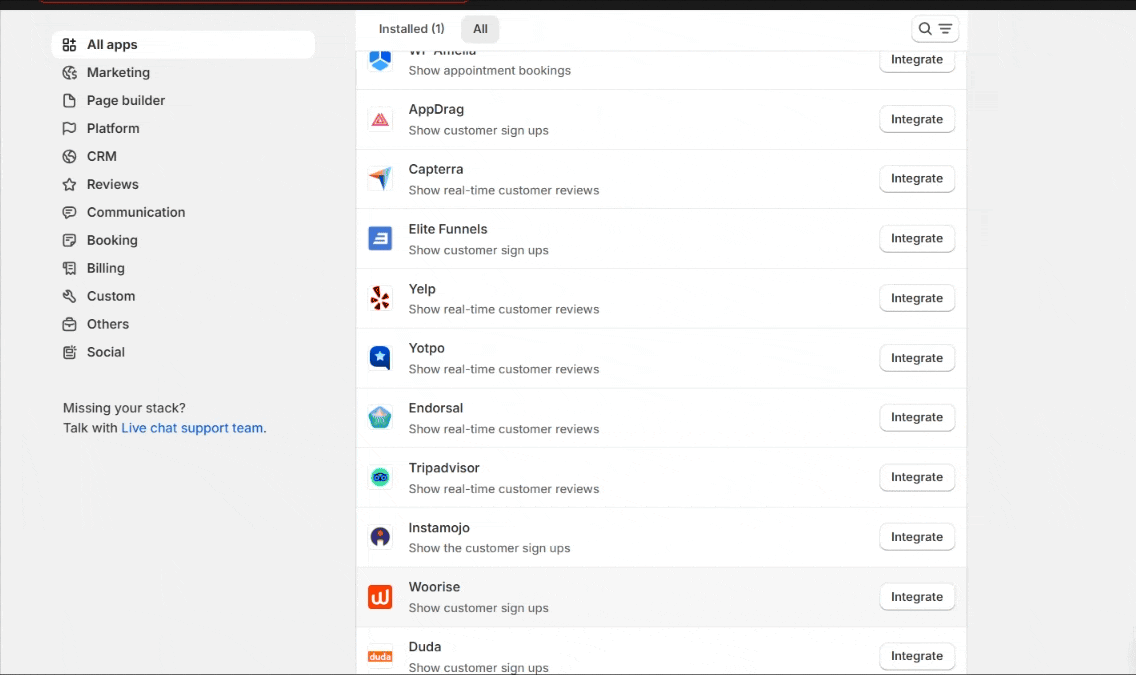Integrate the appointment bookings app
Image resolution: width=1136 pixels, height=675 pixels.
click(917, 59)
